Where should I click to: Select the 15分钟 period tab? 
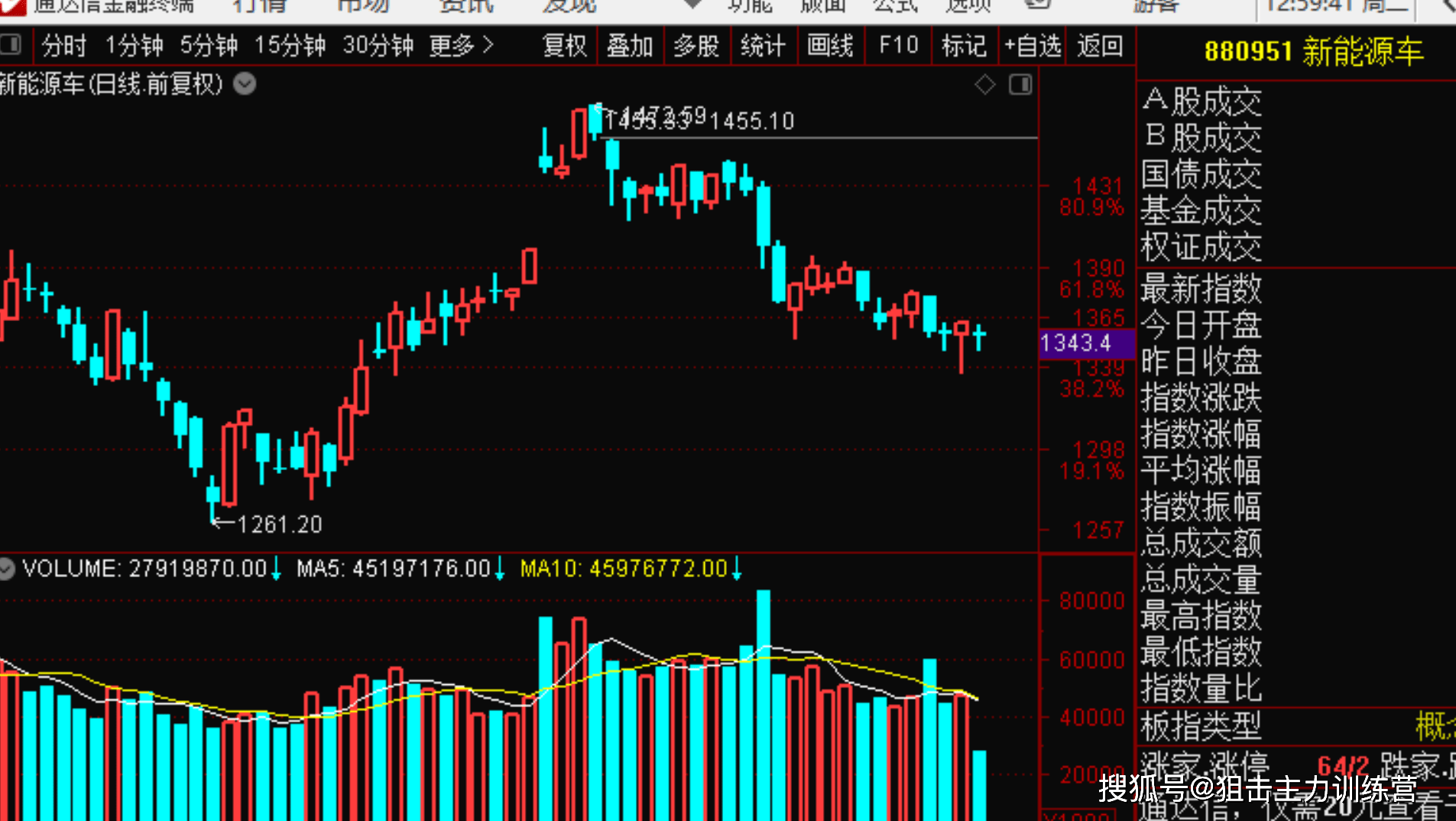(290, 46)
